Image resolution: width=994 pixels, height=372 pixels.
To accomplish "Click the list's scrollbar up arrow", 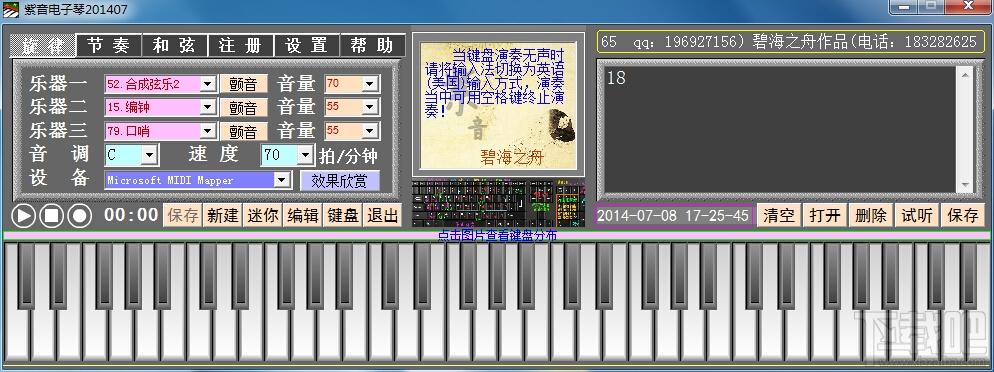I will (x=965, y=75).
